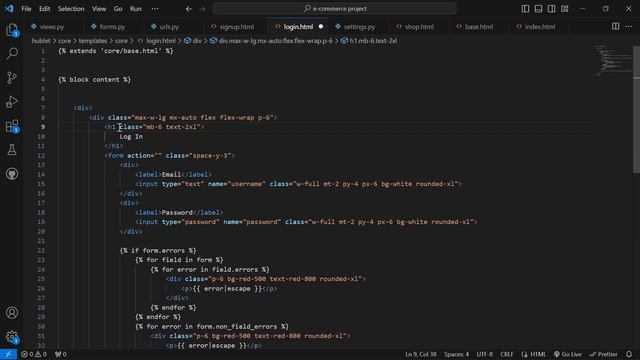Open the Run menu
The width and height of the screenshot is (640, 360).
pyautogui.click(x=136, y=9)
